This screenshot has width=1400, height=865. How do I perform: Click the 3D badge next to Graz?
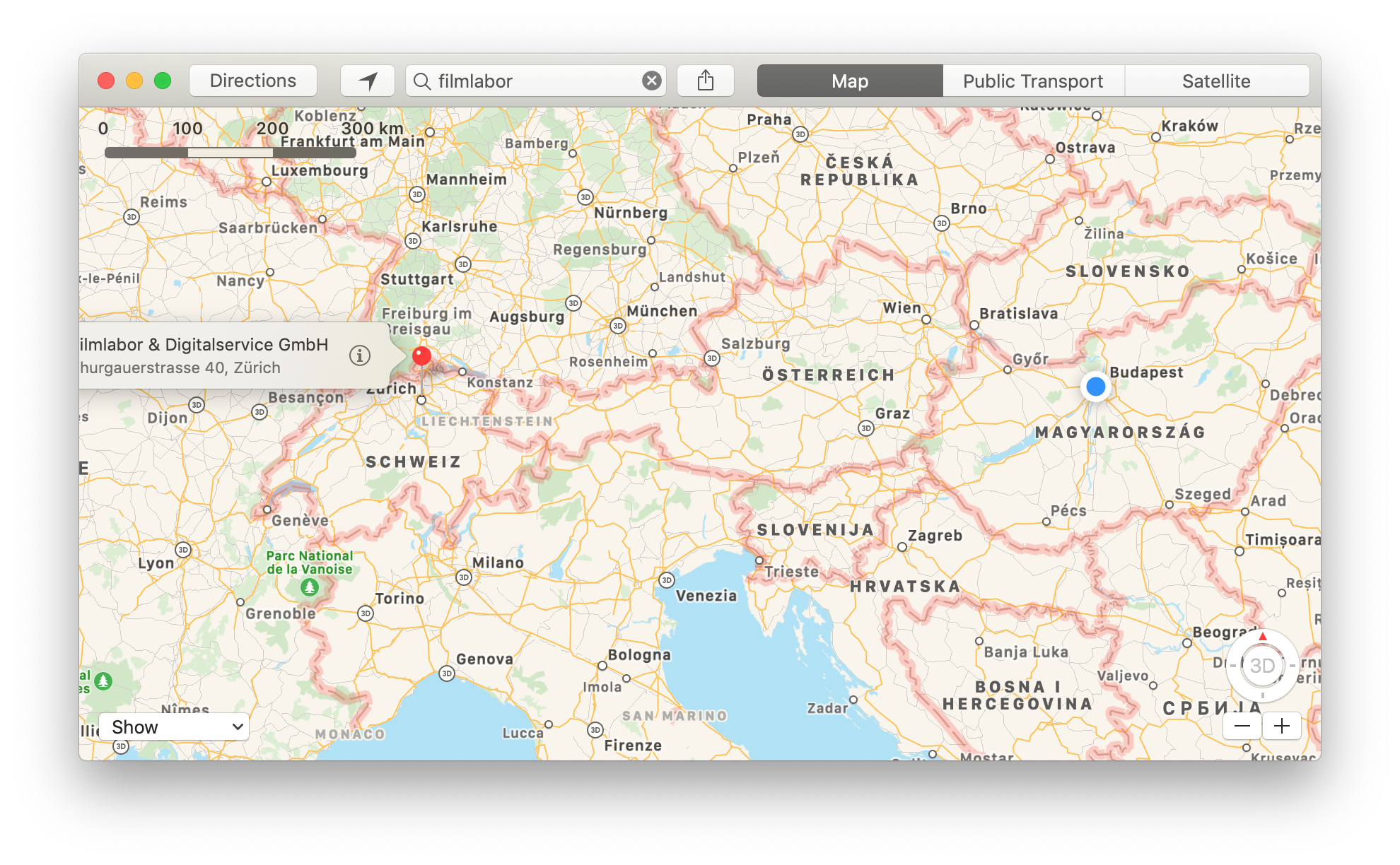pyautogui.click(x=866, y=428)
